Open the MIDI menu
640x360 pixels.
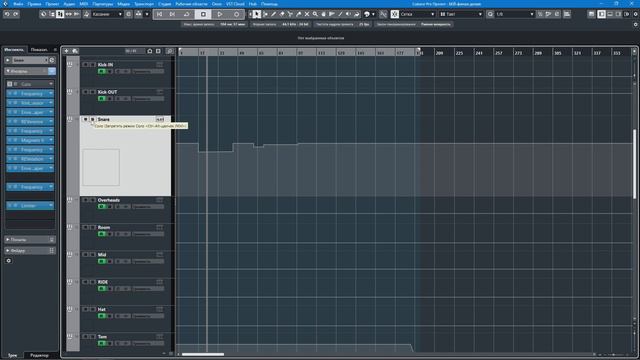(84, 4)
